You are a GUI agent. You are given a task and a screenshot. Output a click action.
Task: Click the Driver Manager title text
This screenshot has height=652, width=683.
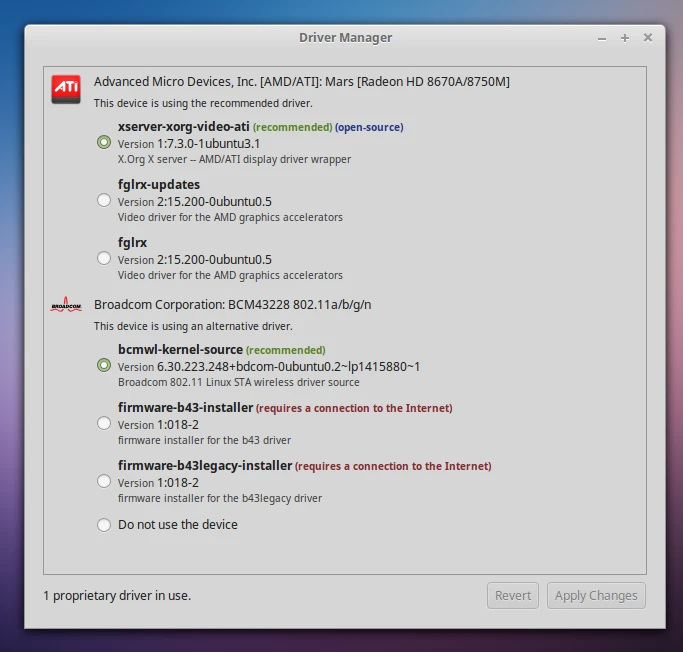click(345, 38)
